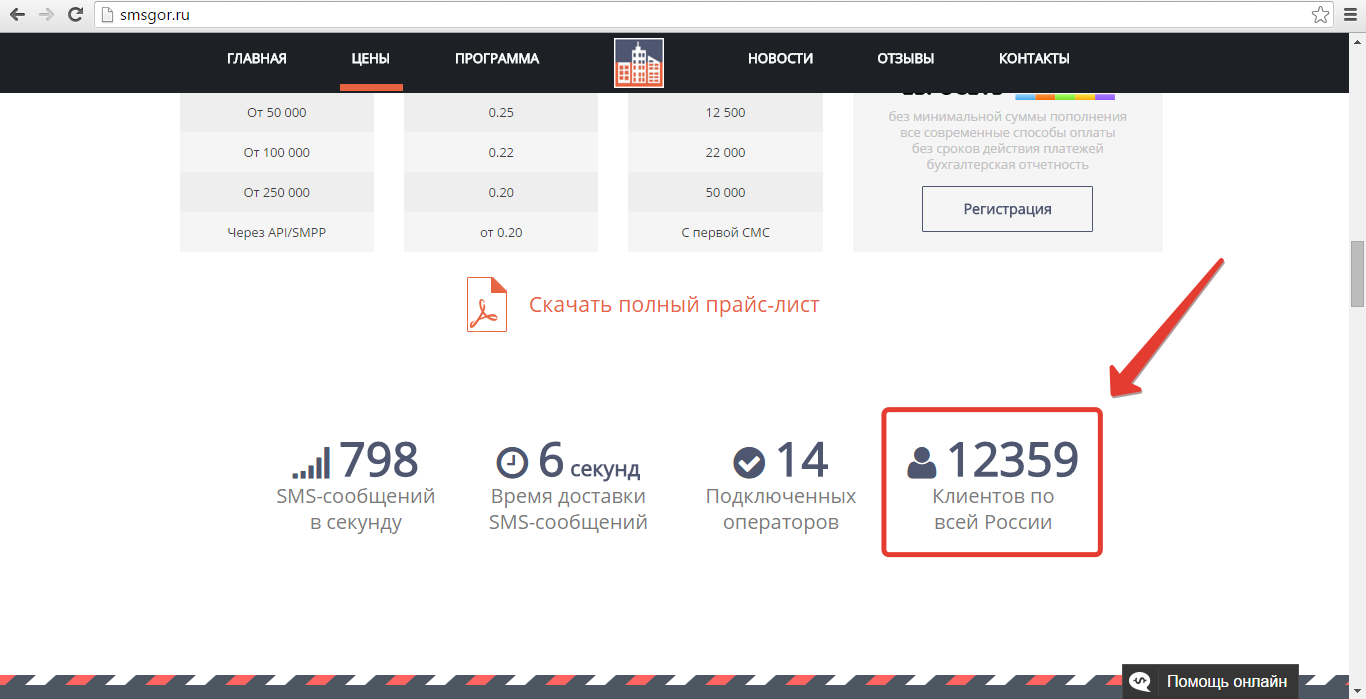Go to the ПРОГРАММА section
The height and width of the screenshot is (699, 1366).
coord(497,58)
